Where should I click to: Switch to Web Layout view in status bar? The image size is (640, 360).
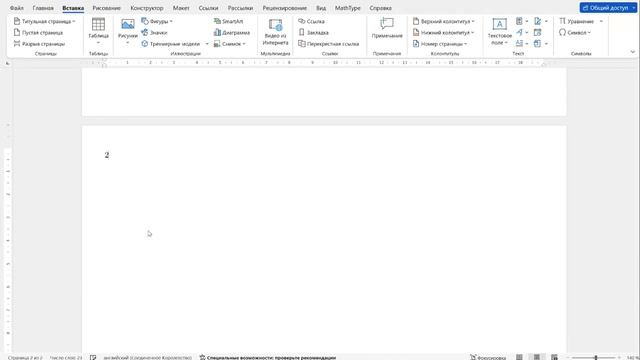pyautogui.click(x=554, y=357)
